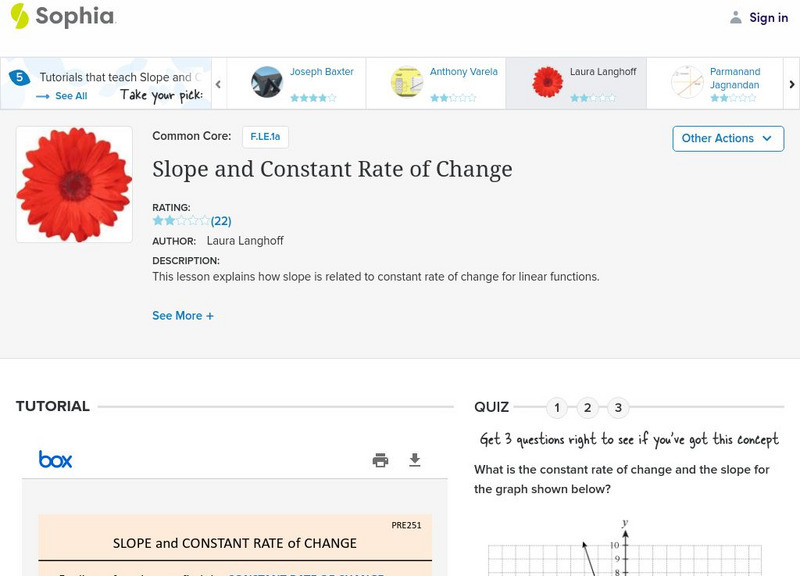The height and width of the screenshot is (576, 800).
Task: Click the Sign in user icon
Action: pyautogui.click(x=736, y=17)
